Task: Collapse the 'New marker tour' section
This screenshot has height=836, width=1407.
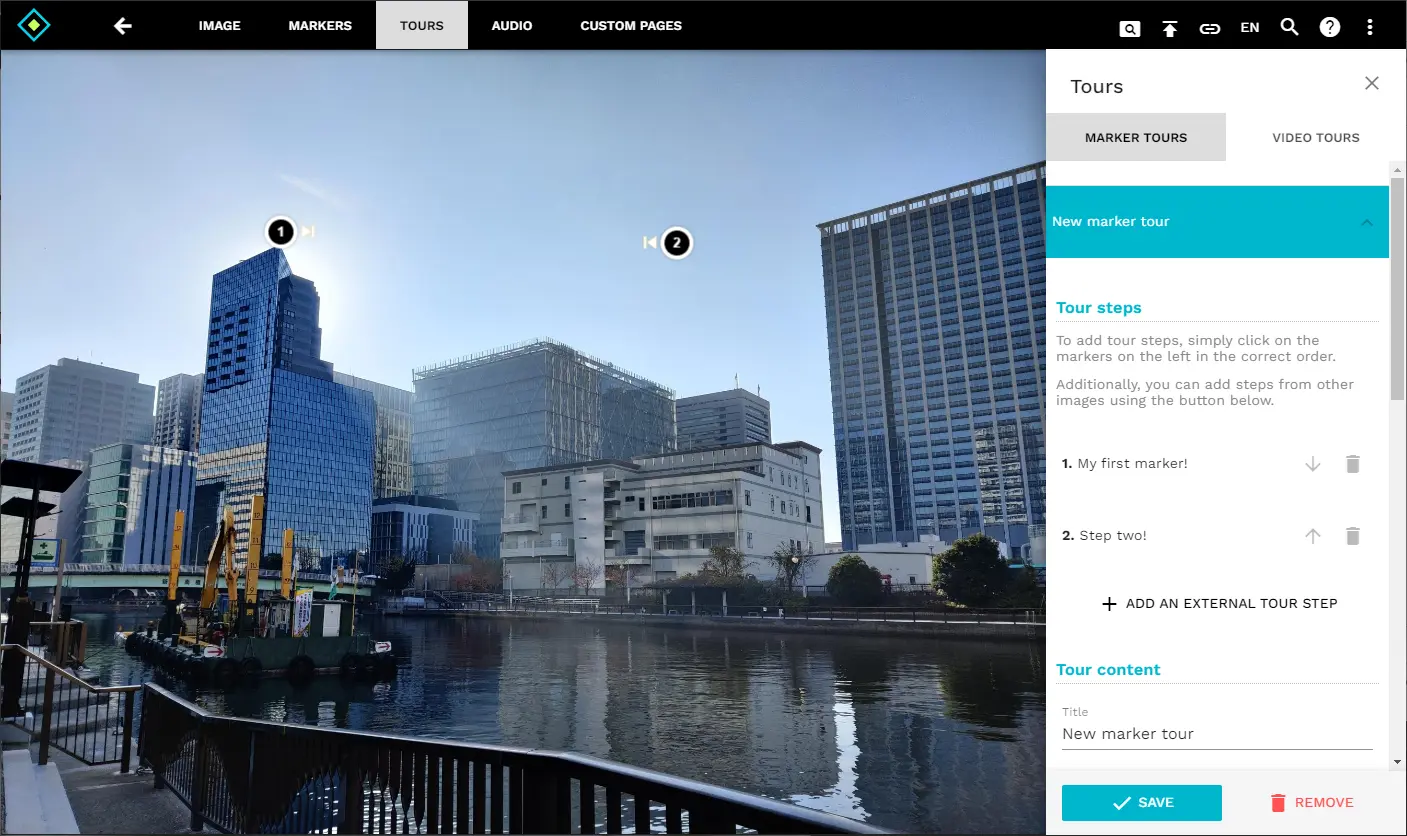Action: (1367, 222)
